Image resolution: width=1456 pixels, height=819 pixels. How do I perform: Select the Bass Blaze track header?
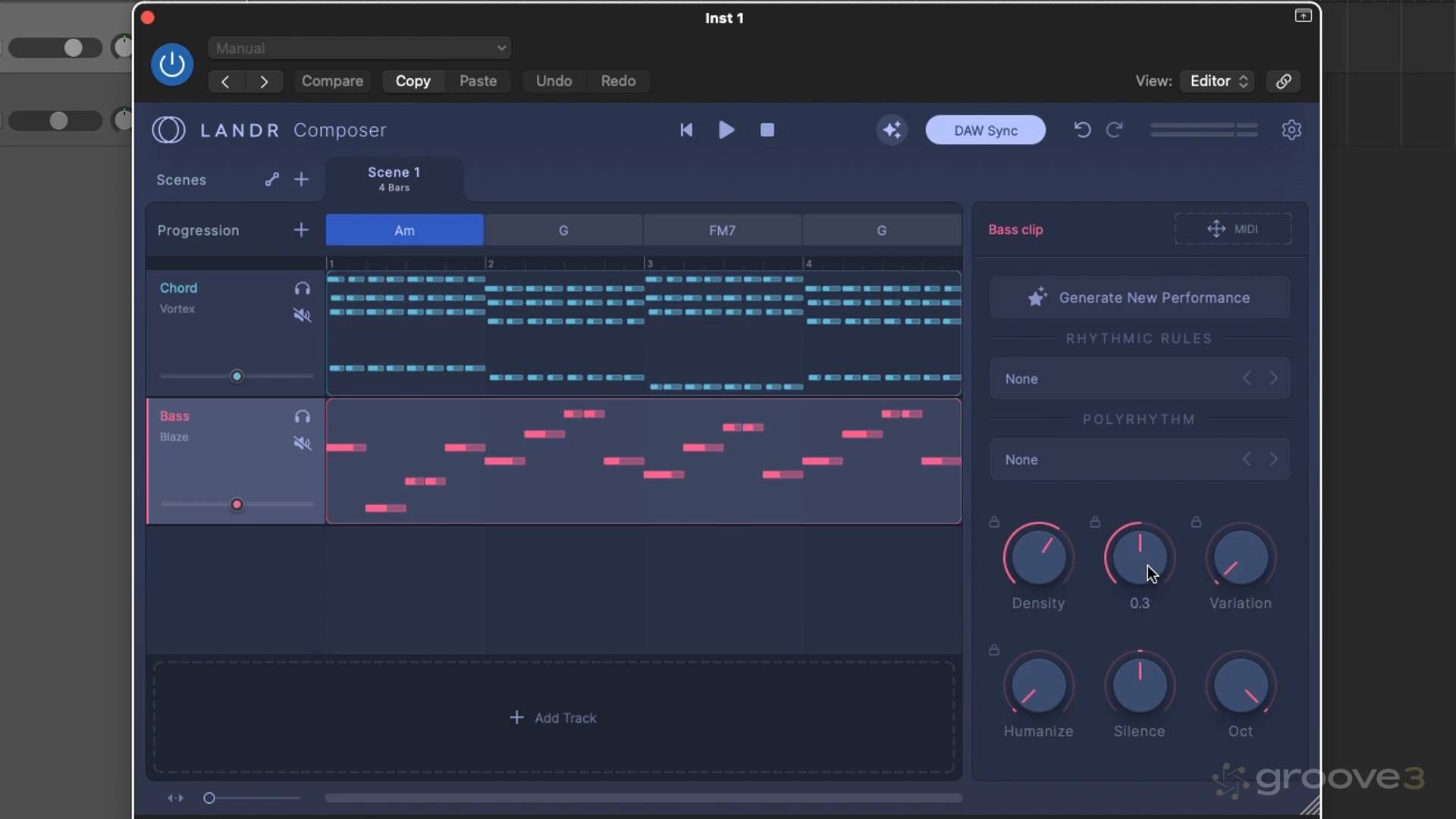click(236, 461)
